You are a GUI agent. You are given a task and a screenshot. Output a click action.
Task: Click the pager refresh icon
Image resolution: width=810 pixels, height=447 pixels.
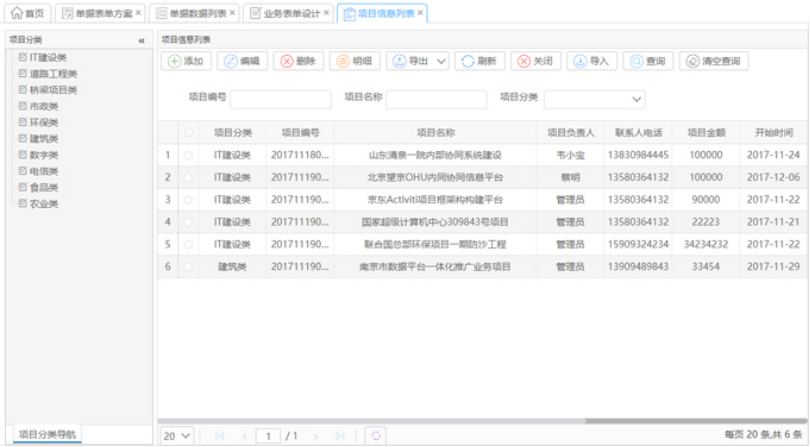(376, 436)
